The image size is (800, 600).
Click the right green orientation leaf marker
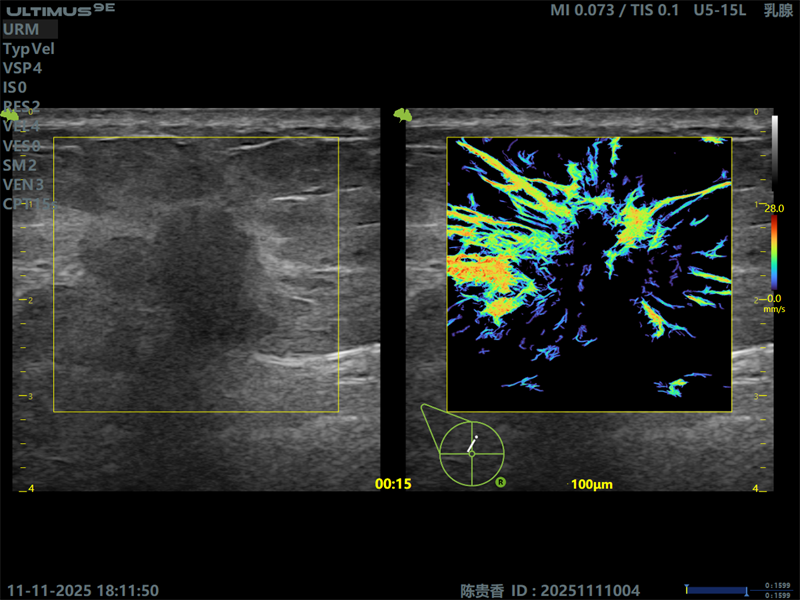click(403, 115)
